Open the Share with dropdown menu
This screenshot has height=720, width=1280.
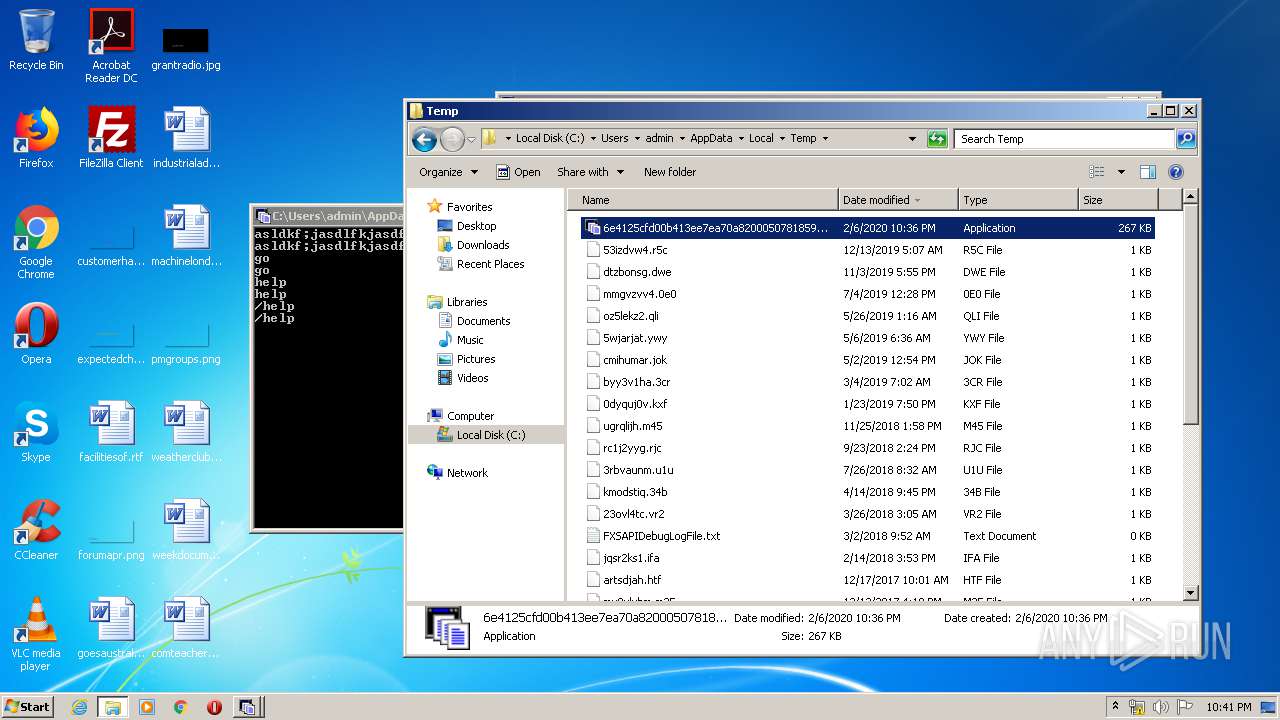coord(590,172)
